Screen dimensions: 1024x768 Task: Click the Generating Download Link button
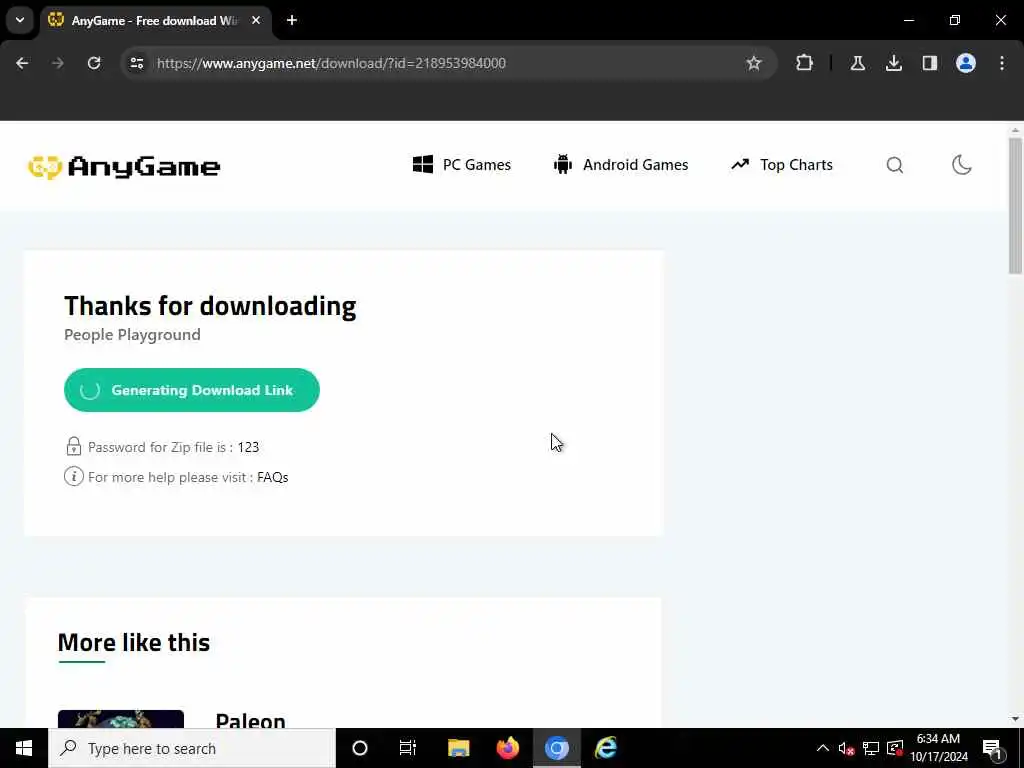pyautogui.click(x=191, y=390)
